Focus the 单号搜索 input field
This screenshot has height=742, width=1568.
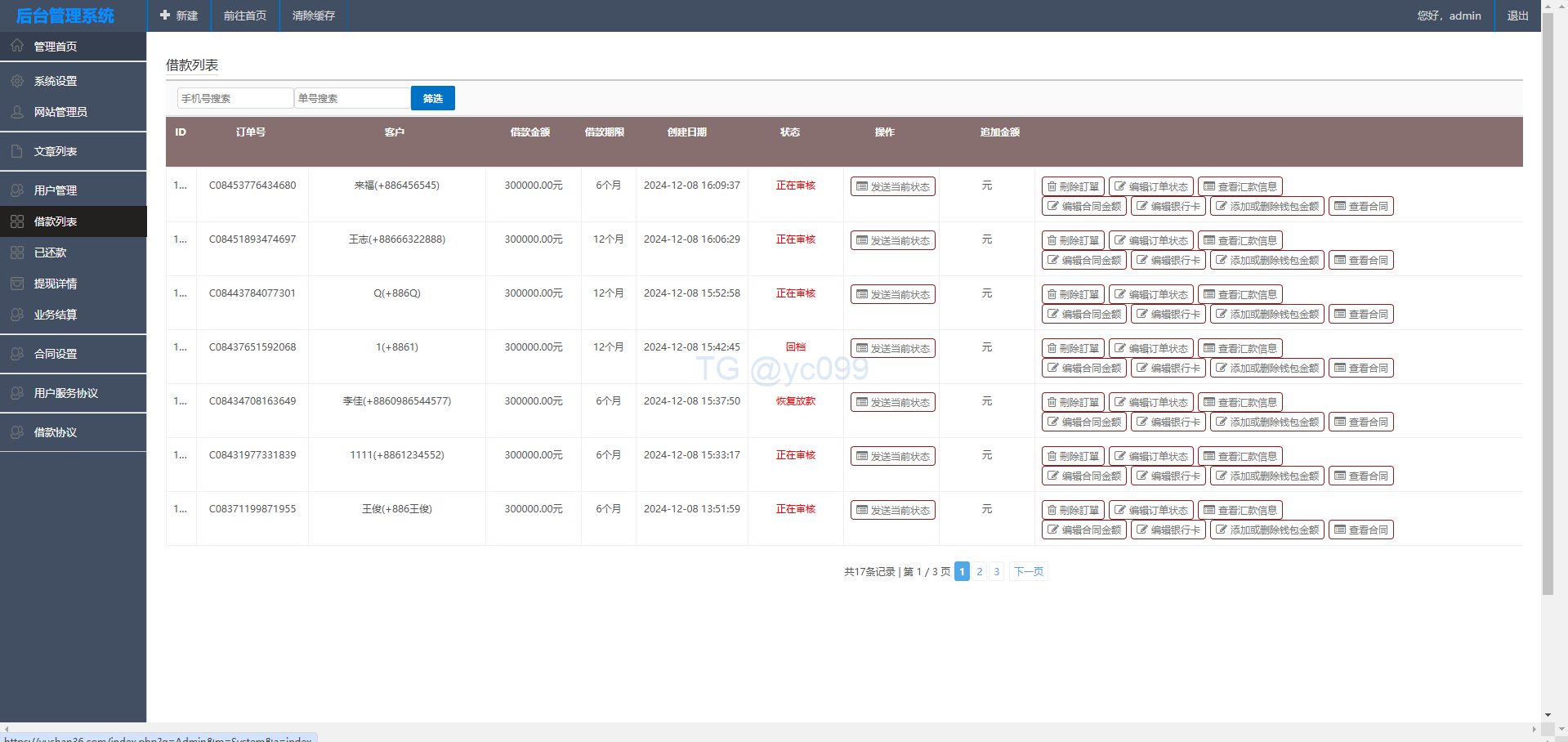(x=352, y=98)
